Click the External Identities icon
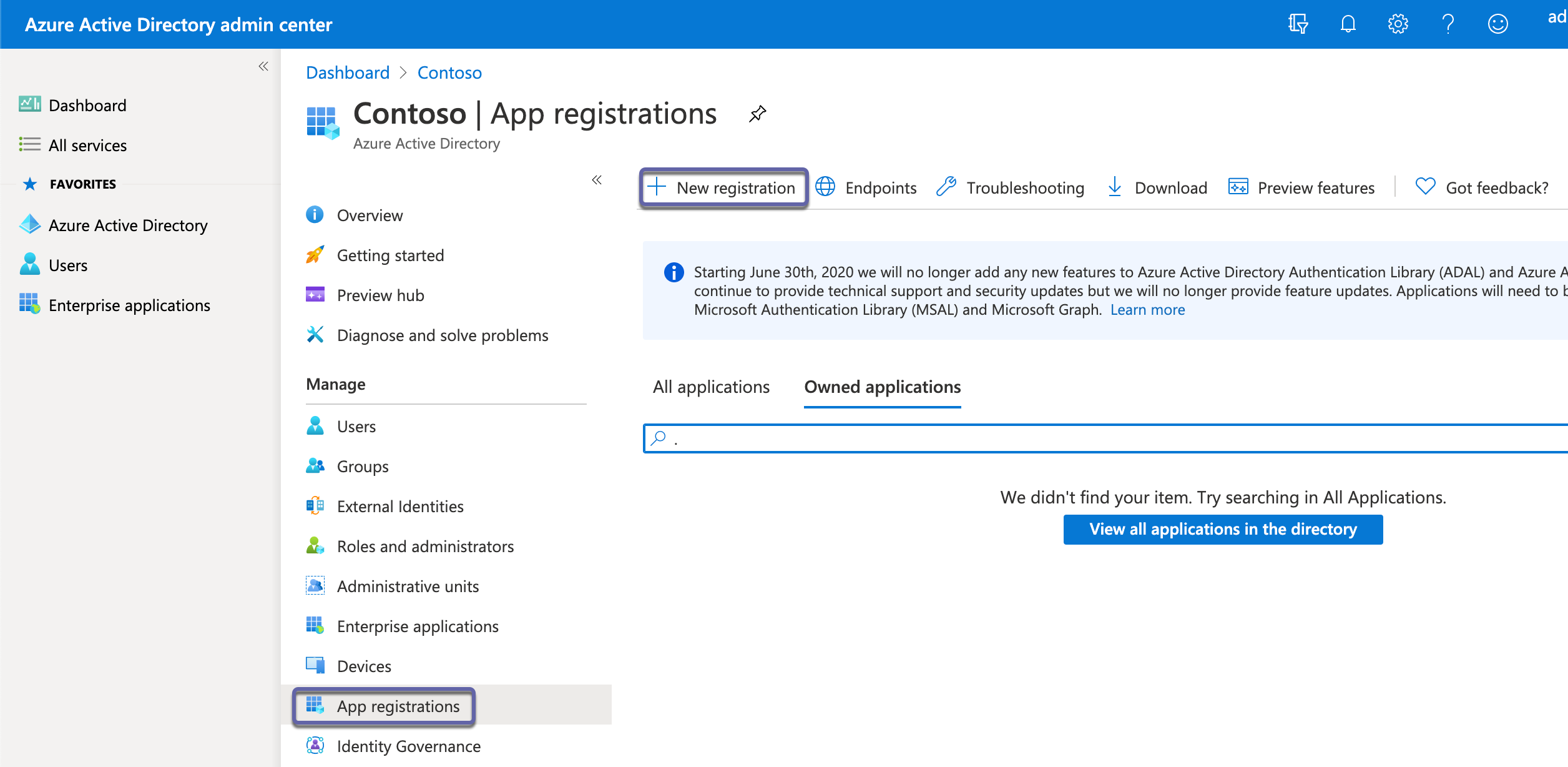1568x767 pixels. [x=315, y=506]
